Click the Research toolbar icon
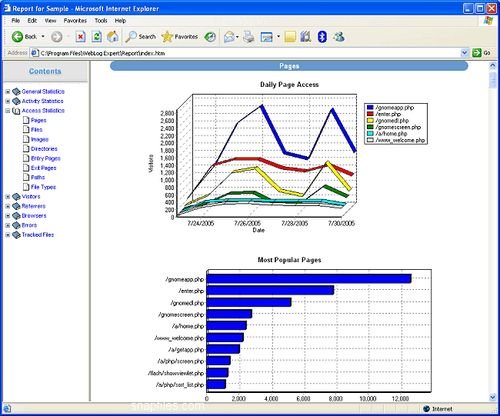Image resolution: width=500 pixels, height=416 pixels. (x=305, y=37)
